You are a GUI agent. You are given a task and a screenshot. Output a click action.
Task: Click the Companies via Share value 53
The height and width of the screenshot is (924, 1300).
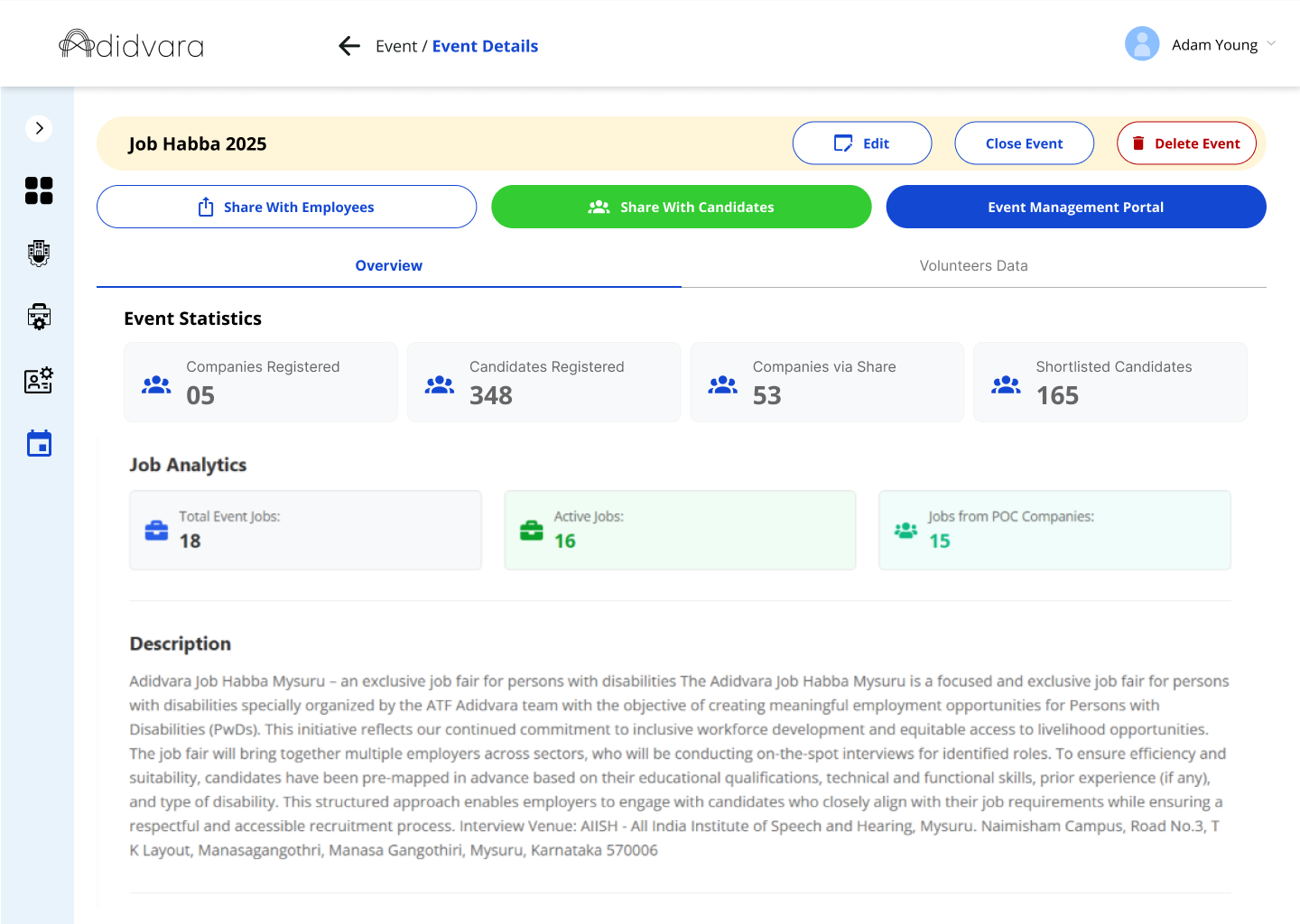[767, 396]
